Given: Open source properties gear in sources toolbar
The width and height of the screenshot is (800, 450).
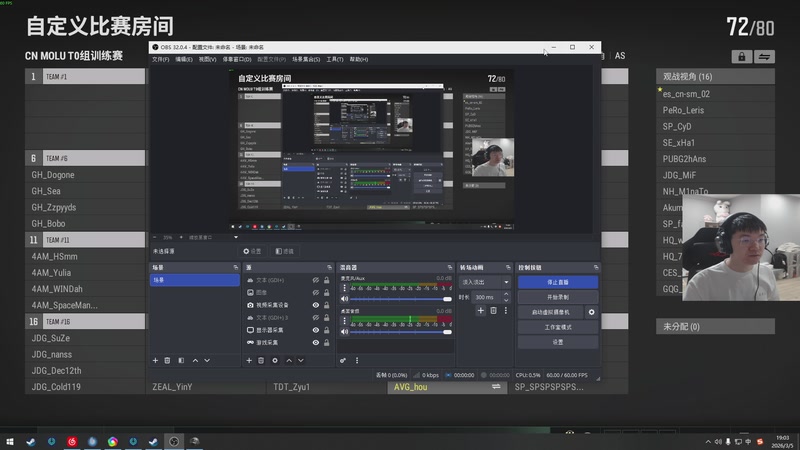Looking at the screenshot, I should 275,360.
